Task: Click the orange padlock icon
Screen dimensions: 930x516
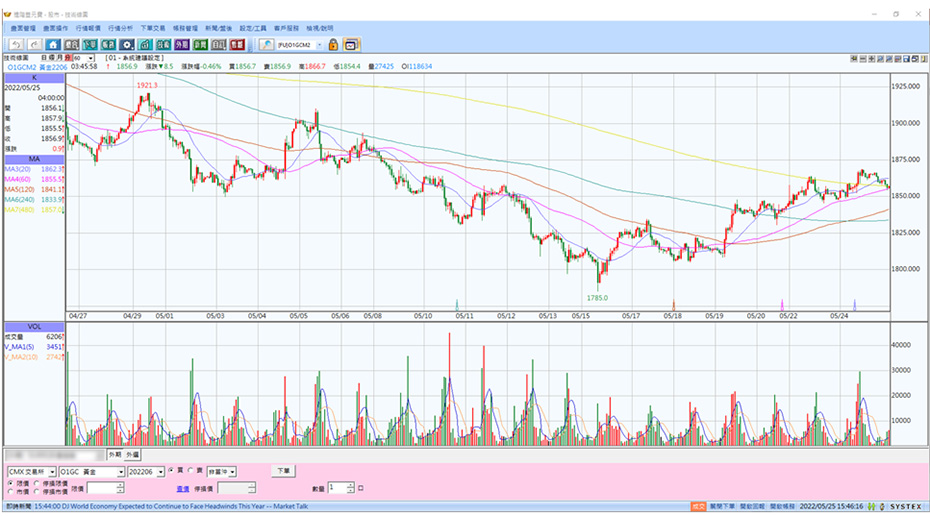Action: (x=333, y=44)
